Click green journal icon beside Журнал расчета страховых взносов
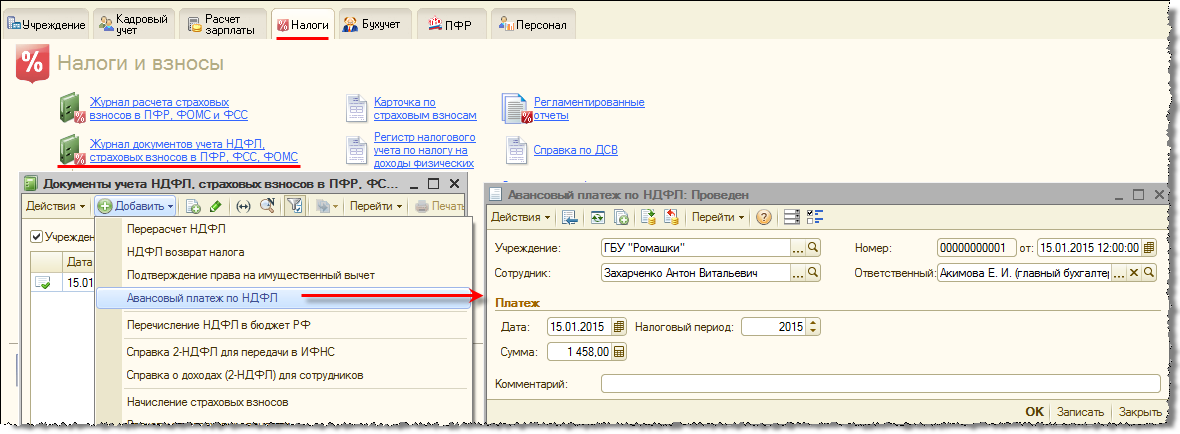This screenshot has height=434, width=1180. 71,108
